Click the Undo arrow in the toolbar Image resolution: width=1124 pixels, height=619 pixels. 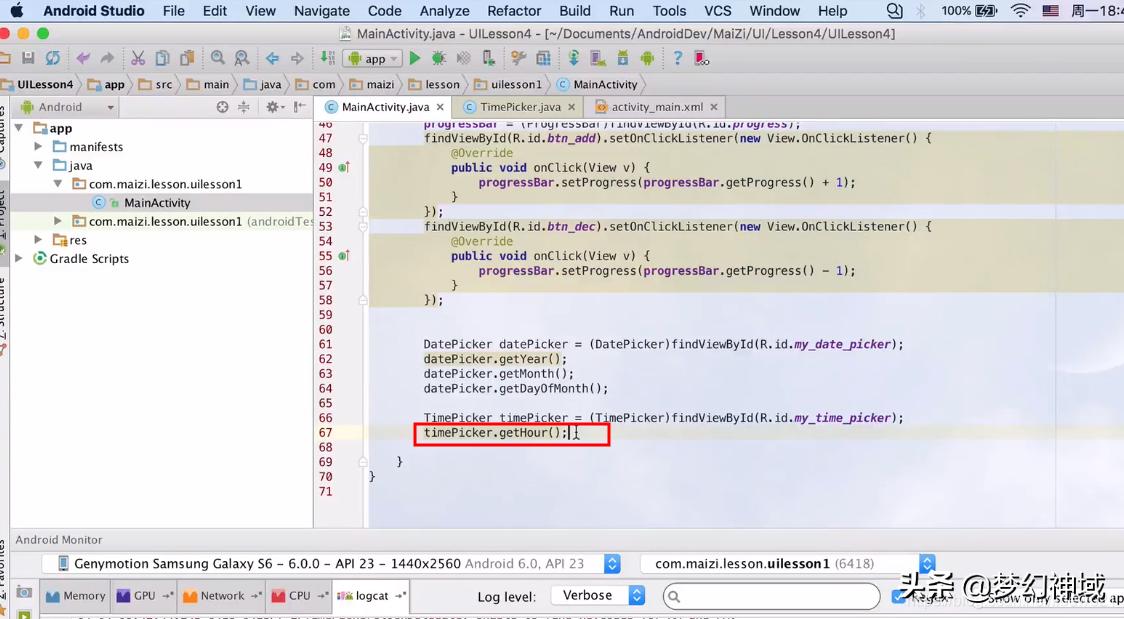(83, 59)
